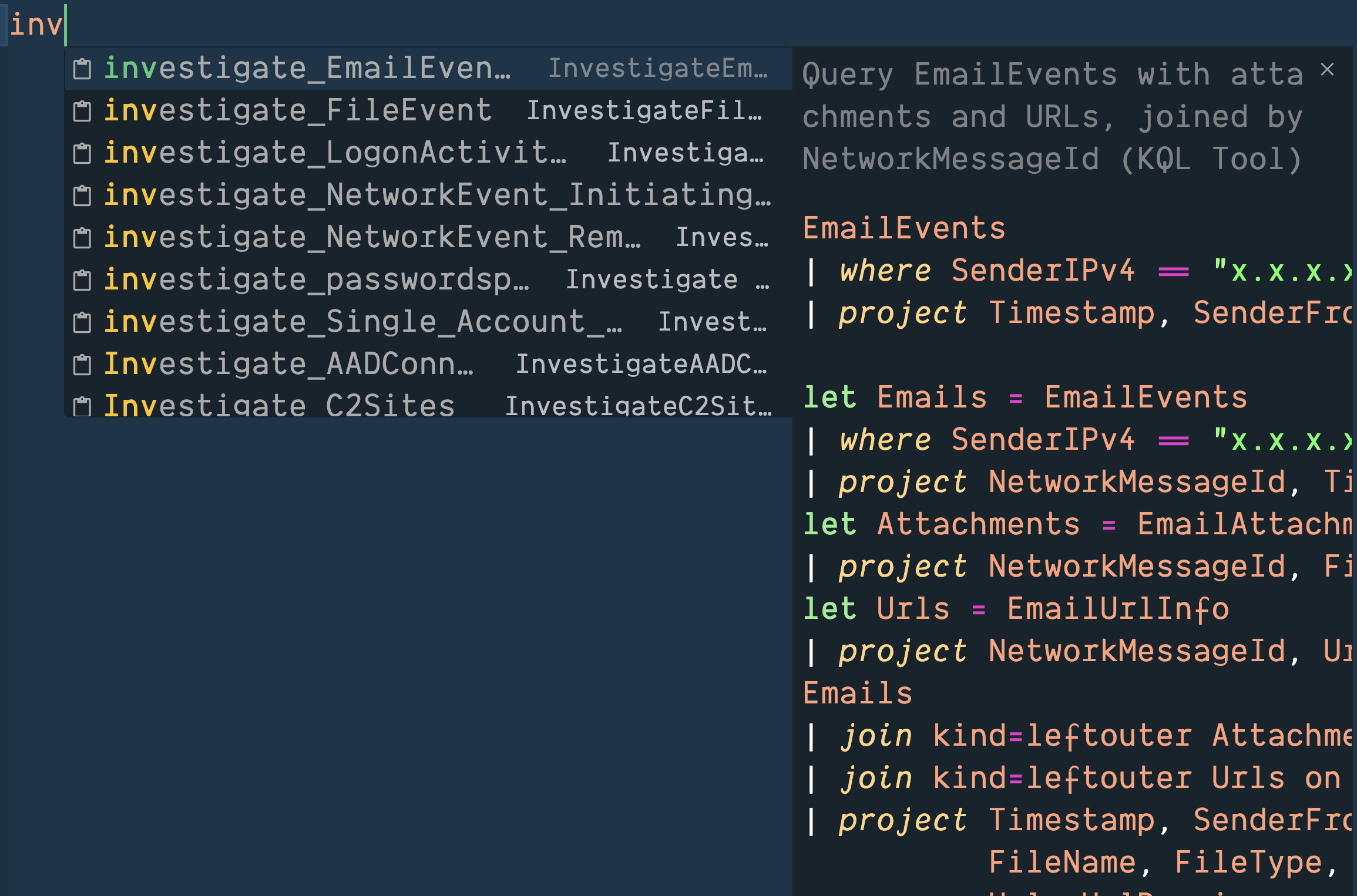Click snippet icon beside investigate_Single_Account suggestion
This screenshot has height=896, width=1357.
(82, 323)
